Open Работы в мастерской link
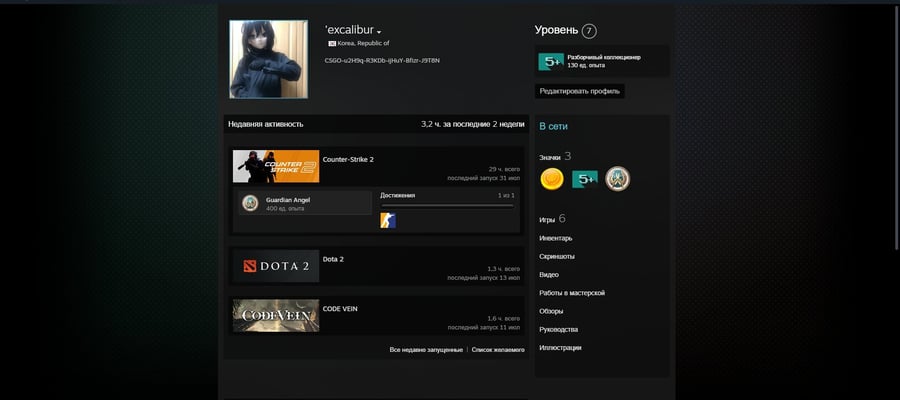This screenshot has height=400, width=900. pos(572,293)
